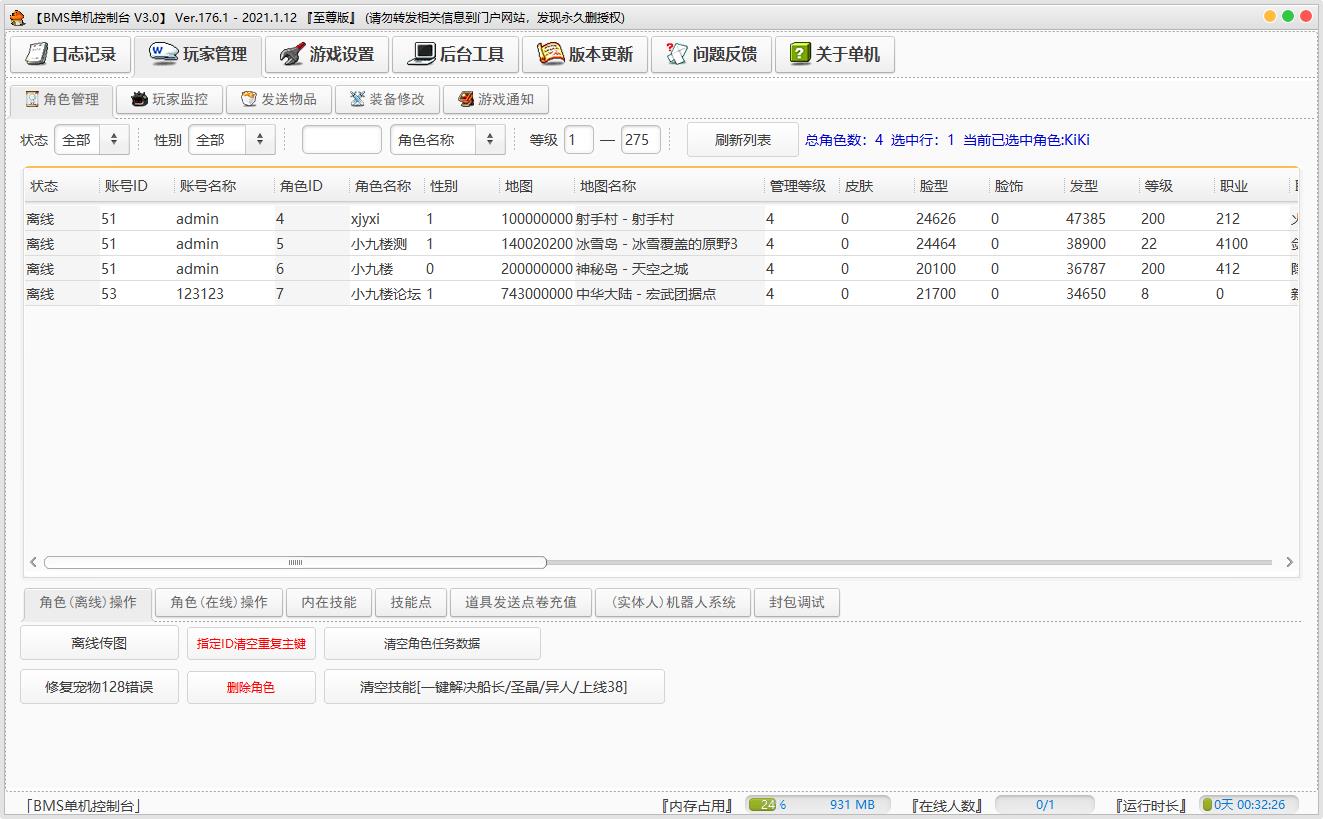Viewport: 1323px width, 819px height.
Task: Open 后台工具 backend tools laptop icon
Action: (x=422, y=54)
